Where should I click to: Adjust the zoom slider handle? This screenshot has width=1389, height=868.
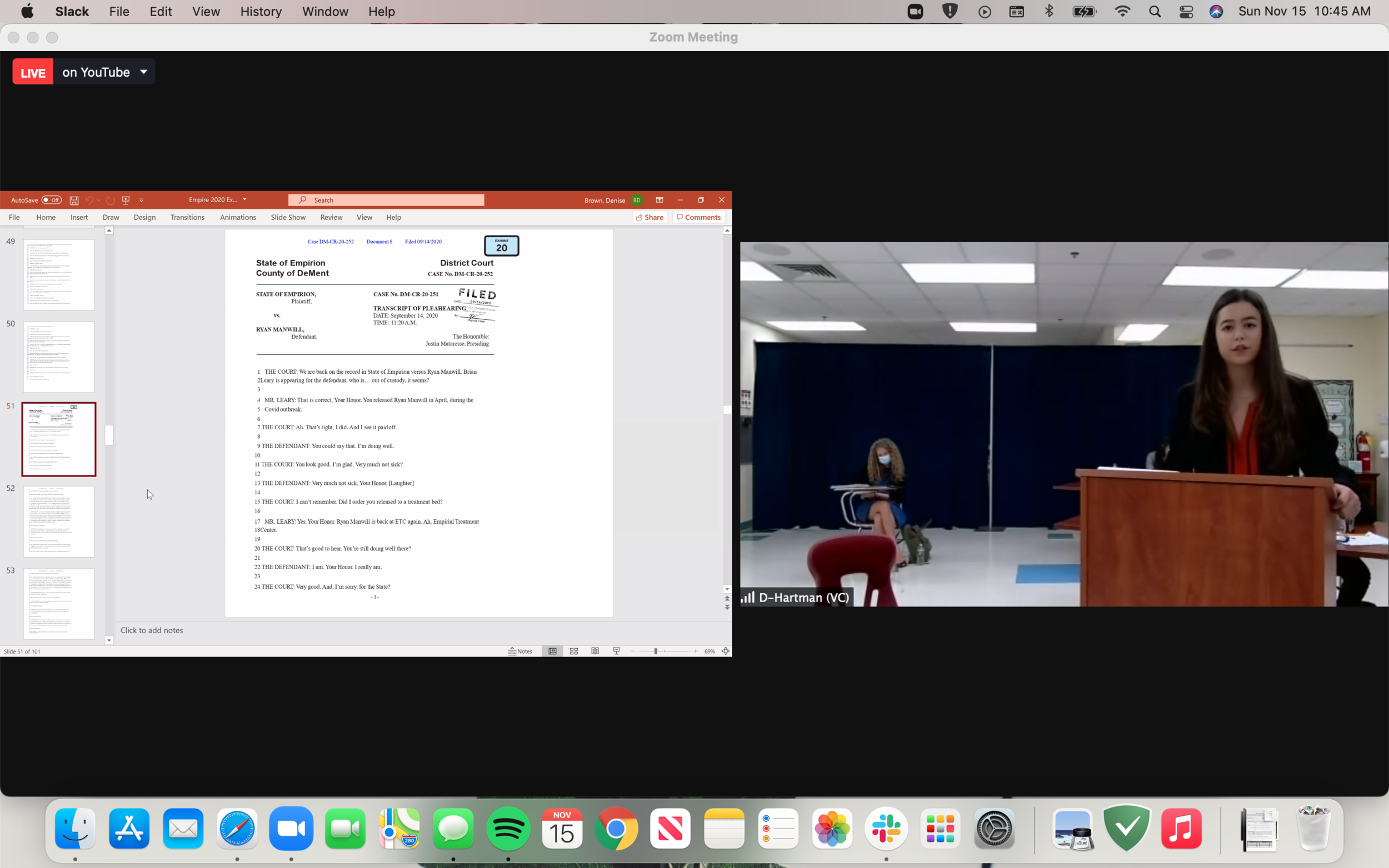coord(655,651)
